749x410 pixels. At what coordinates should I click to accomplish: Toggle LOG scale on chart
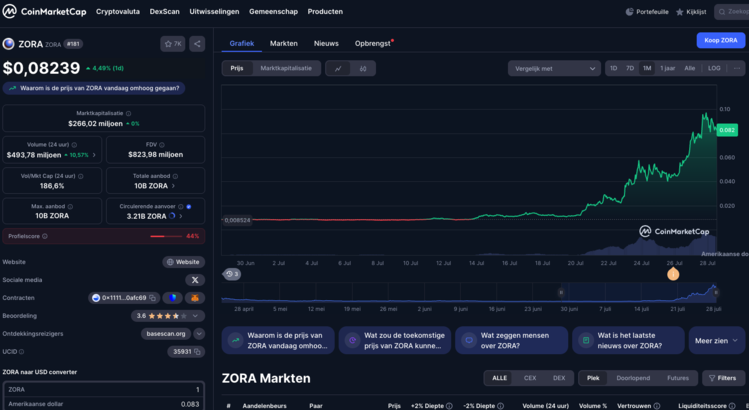(714, 68)
